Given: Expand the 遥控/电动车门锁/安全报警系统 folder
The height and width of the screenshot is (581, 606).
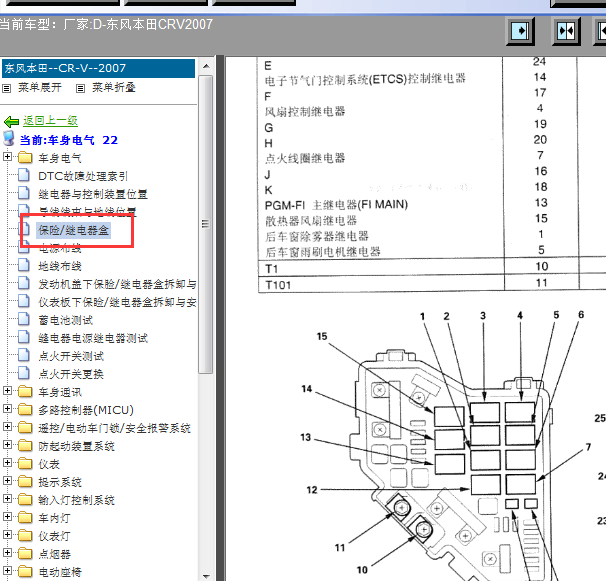Looking at the screenshot, I should click(x=7, y=427).
